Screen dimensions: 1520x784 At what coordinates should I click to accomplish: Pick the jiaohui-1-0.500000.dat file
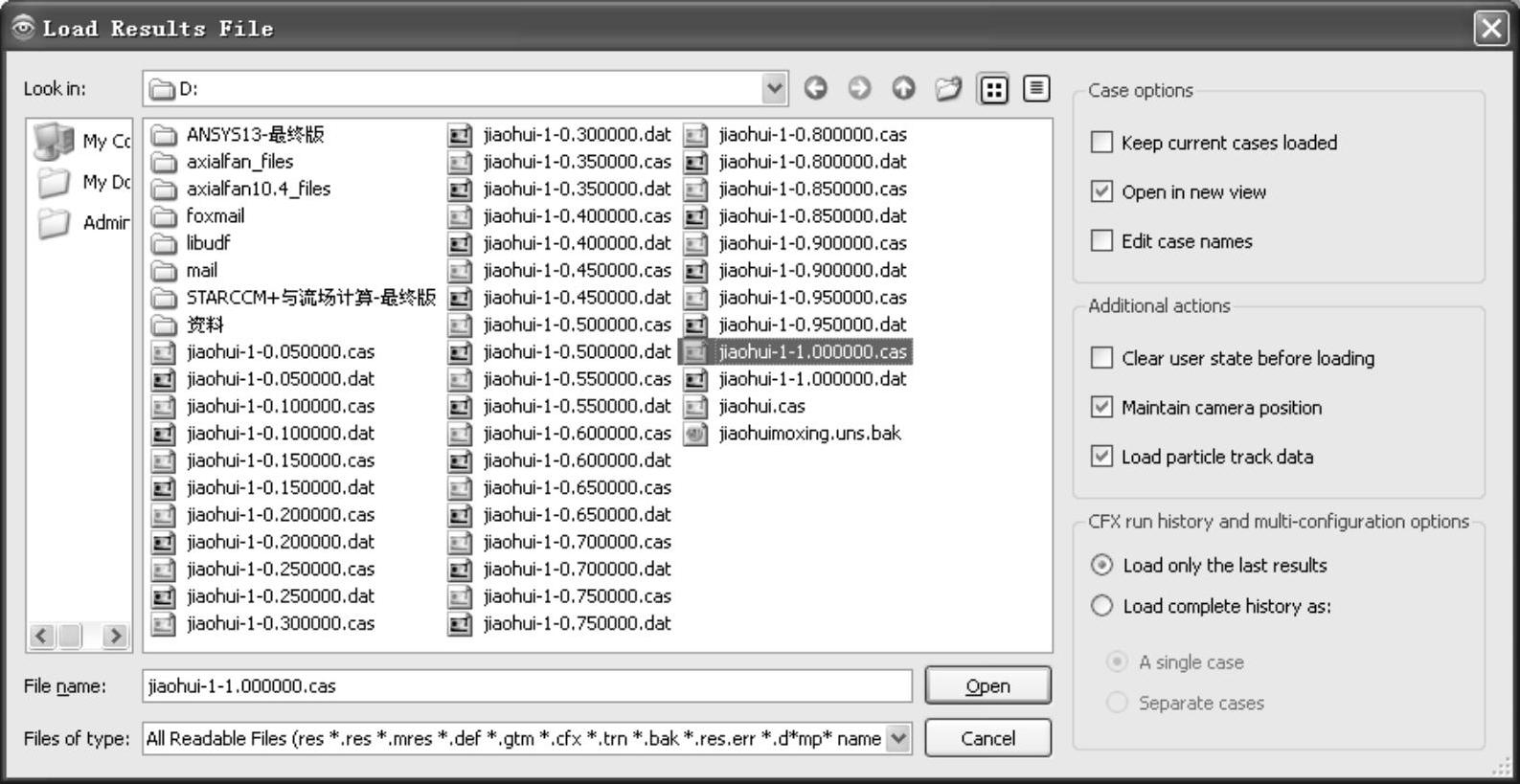click(x=577, y=352)
